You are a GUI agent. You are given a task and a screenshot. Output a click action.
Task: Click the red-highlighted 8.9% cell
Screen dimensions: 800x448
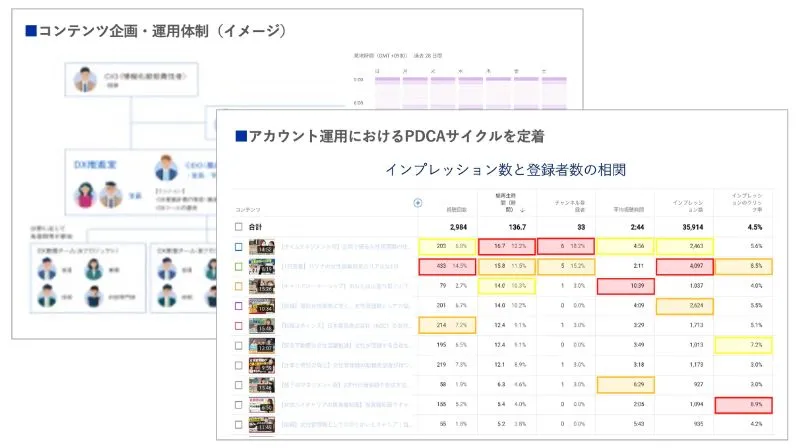tap(743, 405)
